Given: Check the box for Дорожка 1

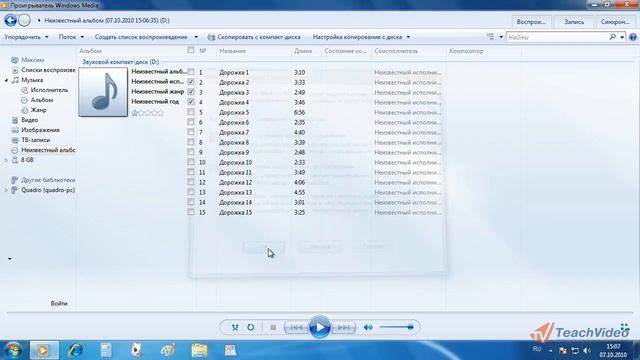Looking at the screenshot, I should [191, 72].
